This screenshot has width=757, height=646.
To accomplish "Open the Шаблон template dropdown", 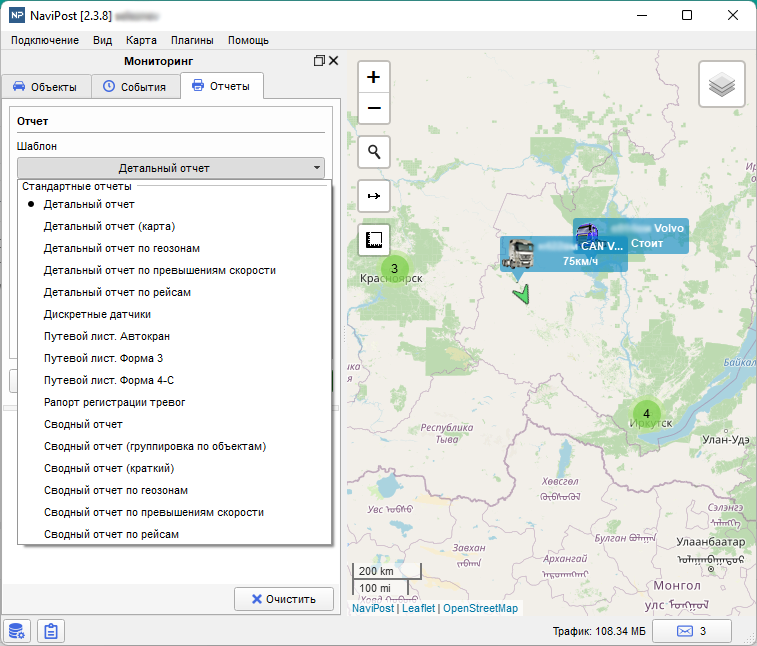I will [x=171, y=168].
